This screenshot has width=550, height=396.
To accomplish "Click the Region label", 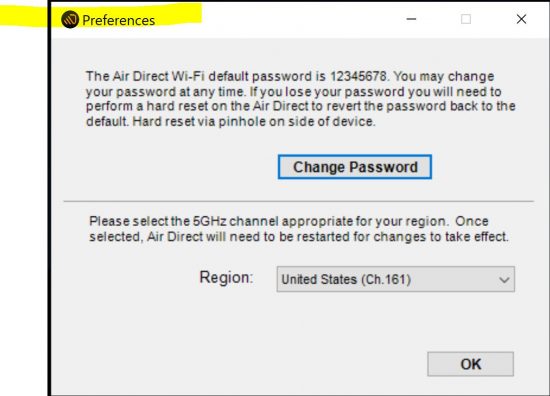I will [226, 277].
